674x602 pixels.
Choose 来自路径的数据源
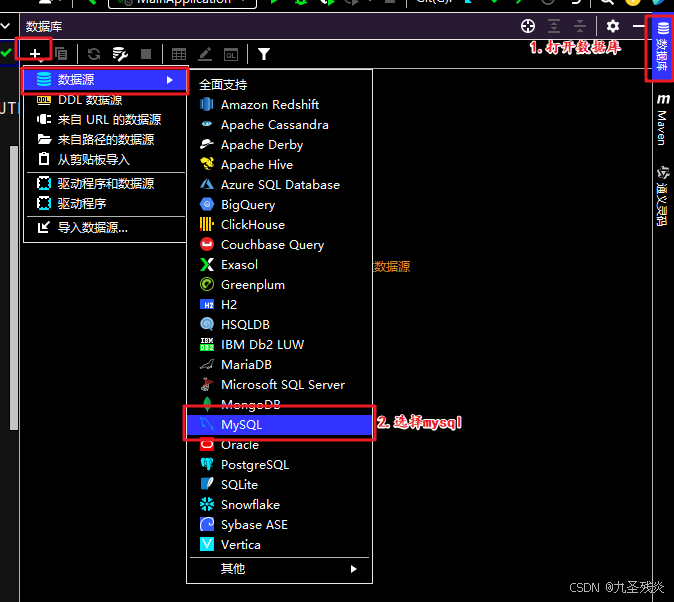(x=105, y=139)
